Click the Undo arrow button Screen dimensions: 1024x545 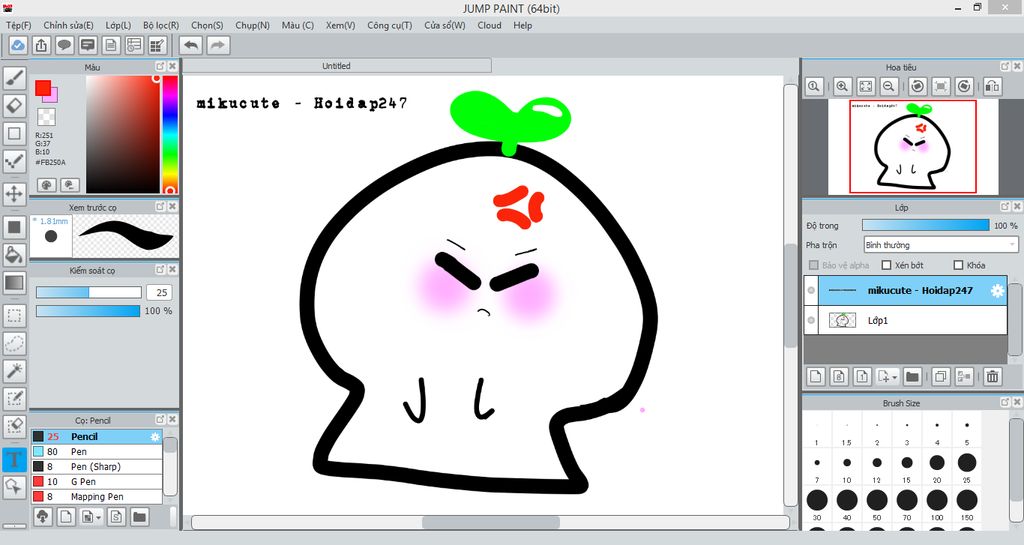coord(191,45)
